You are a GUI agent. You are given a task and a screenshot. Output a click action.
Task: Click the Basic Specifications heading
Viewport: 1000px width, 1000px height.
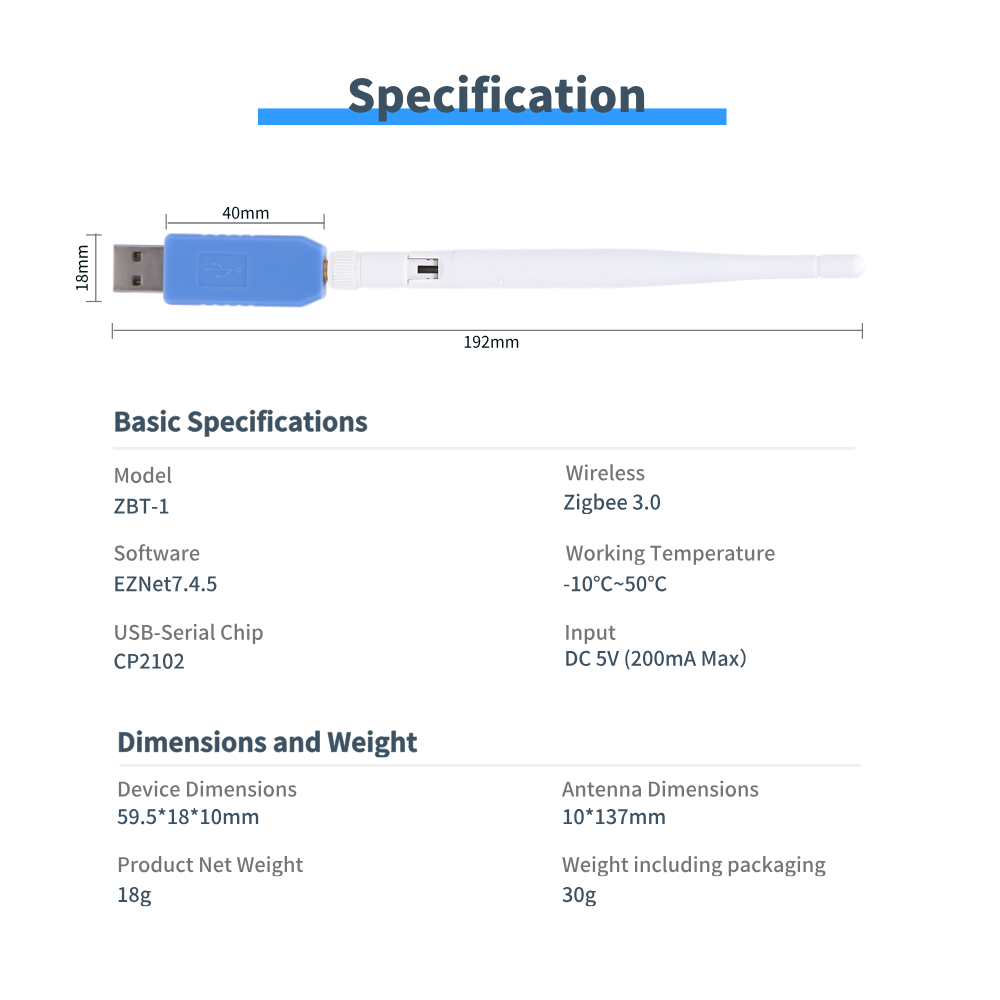point(240,422)
